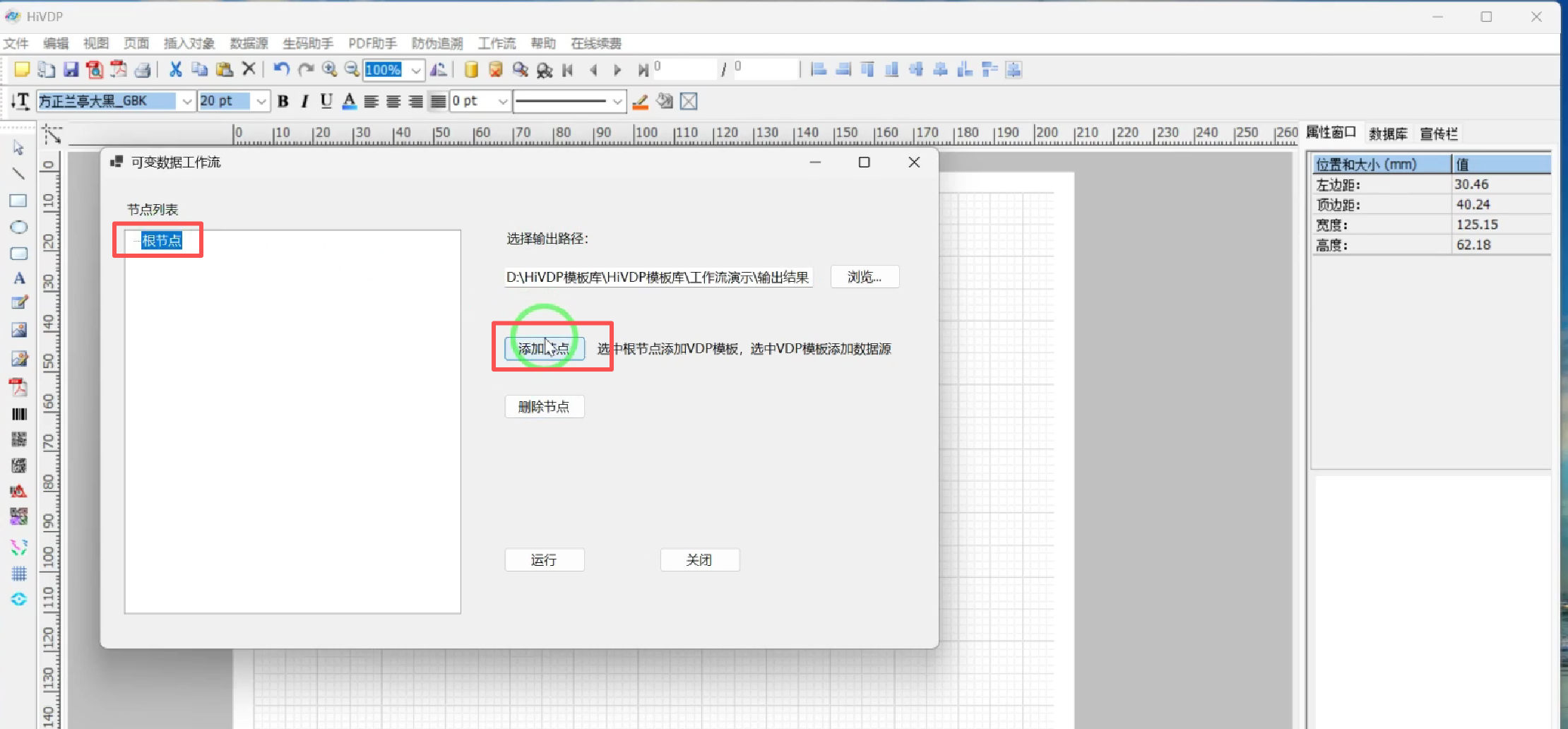Click the zoom in magnifier icon

[329, 69]
